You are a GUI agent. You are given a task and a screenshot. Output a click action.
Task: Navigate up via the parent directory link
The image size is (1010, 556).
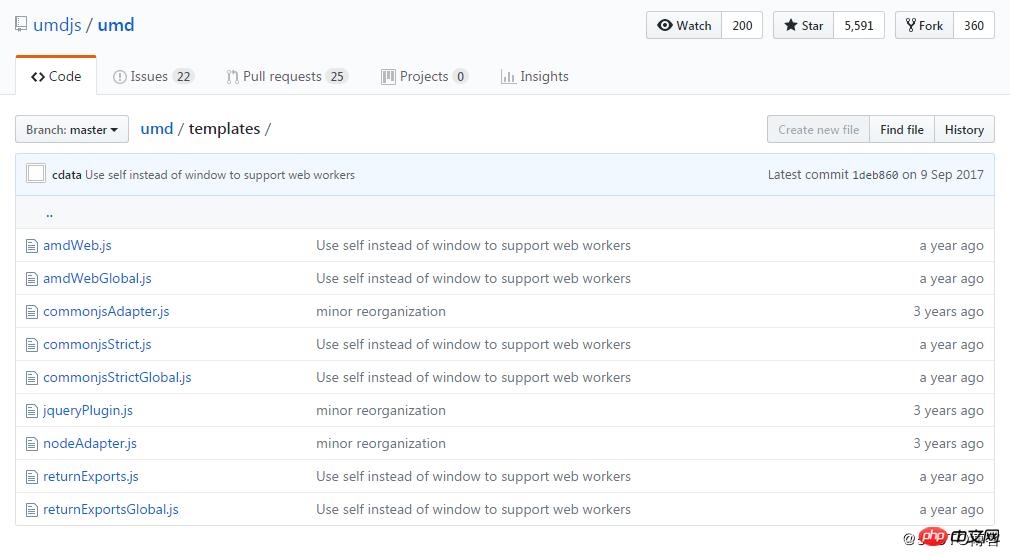click(49, 213)
